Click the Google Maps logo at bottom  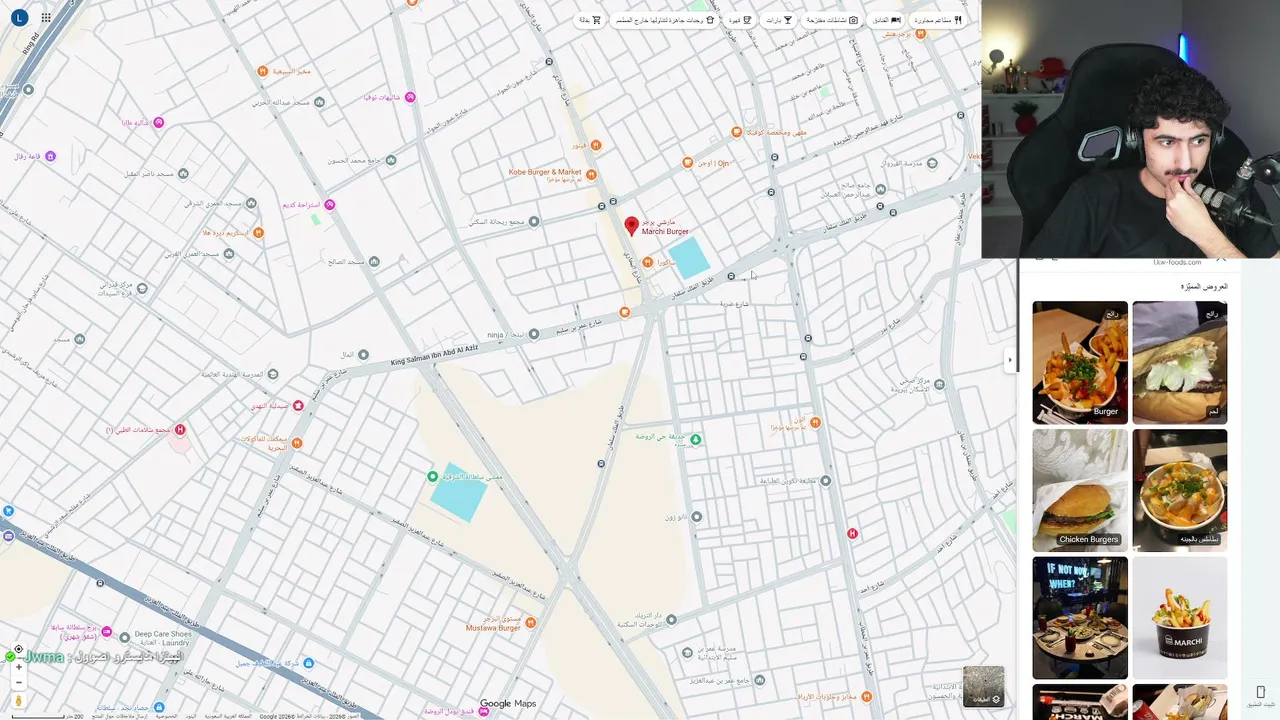click(x=508, y=704)
